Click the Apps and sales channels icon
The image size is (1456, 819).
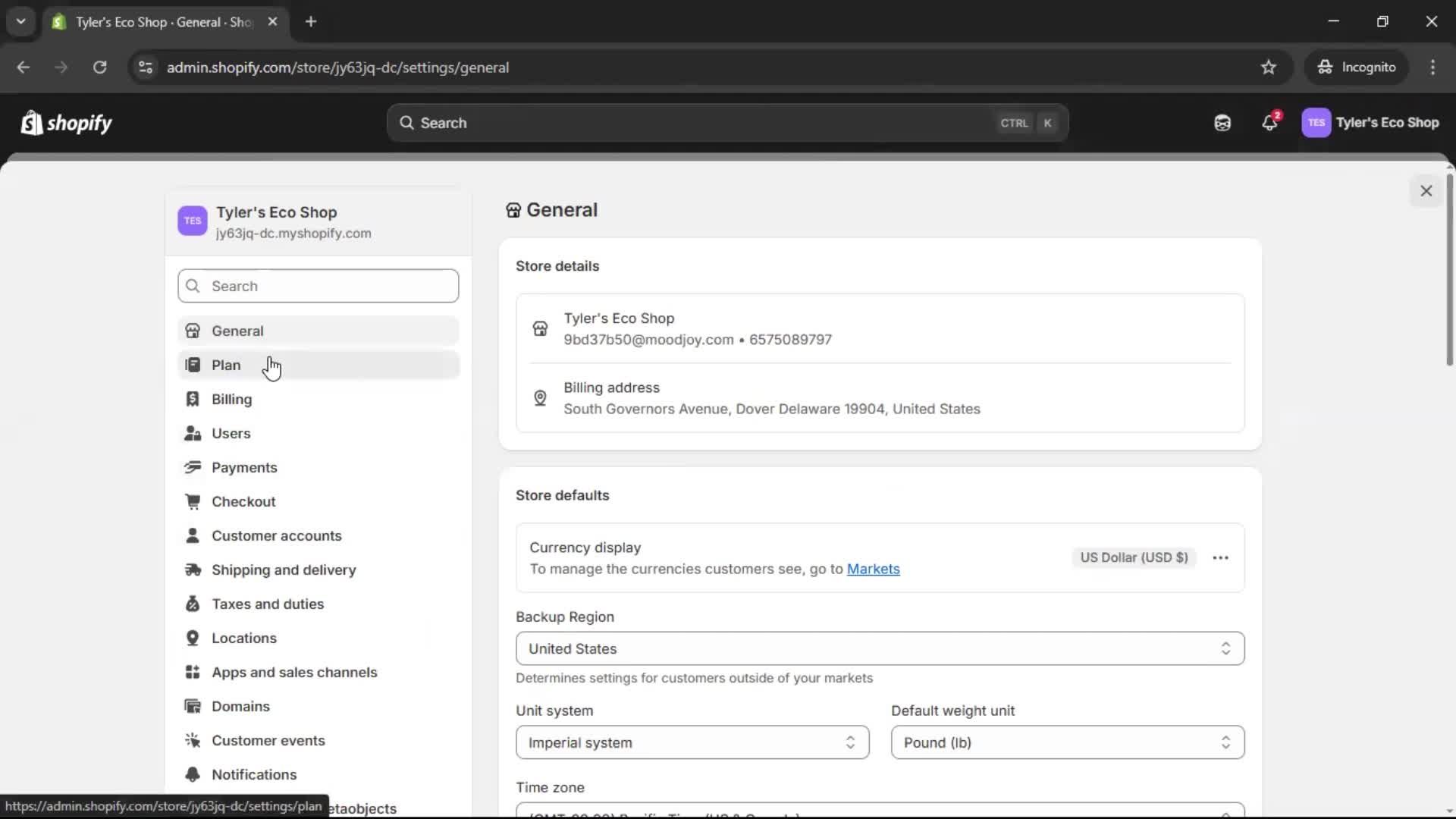[193, 672]
